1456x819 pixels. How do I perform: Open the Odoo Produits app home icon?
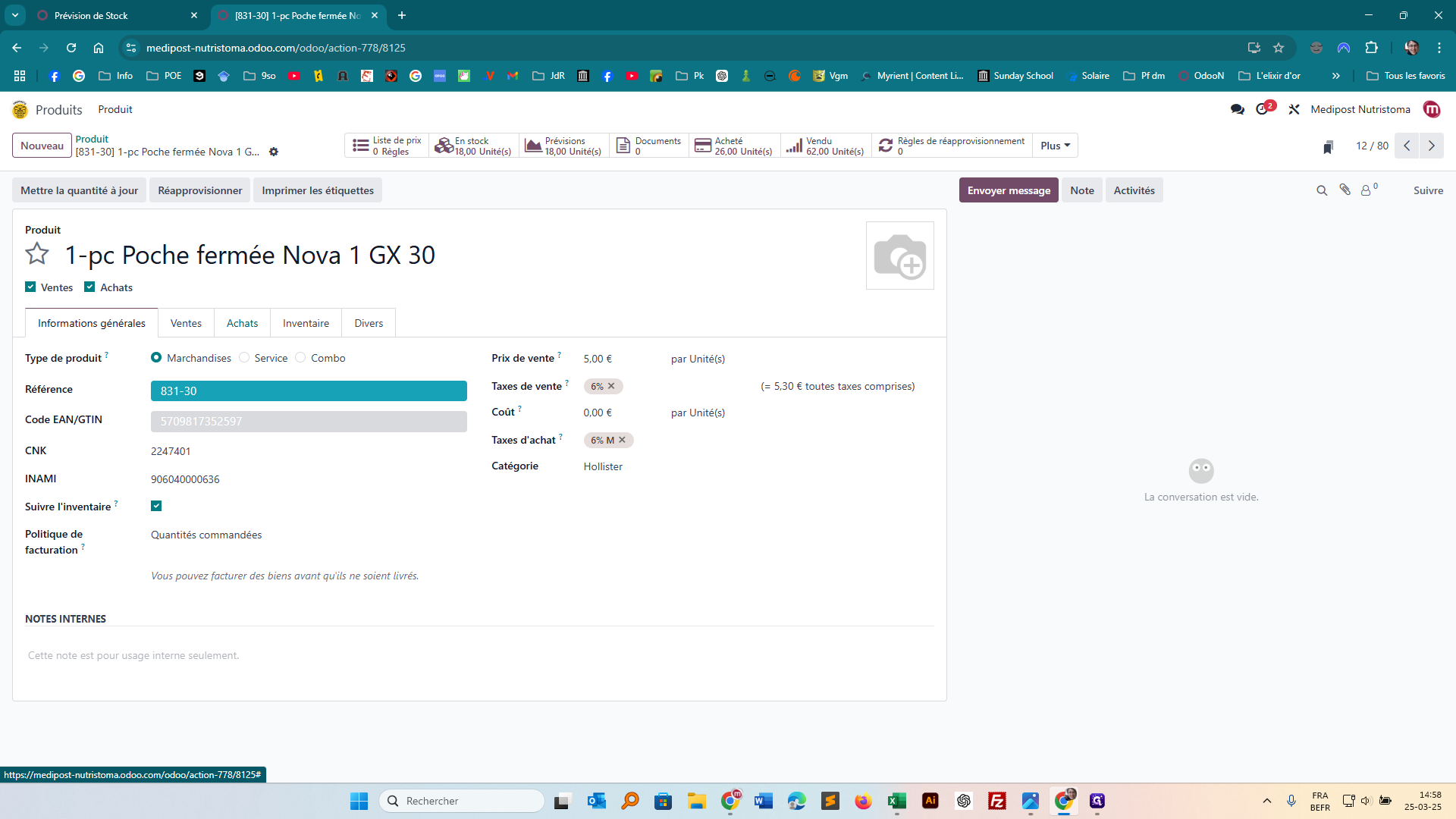pos(20,110)
